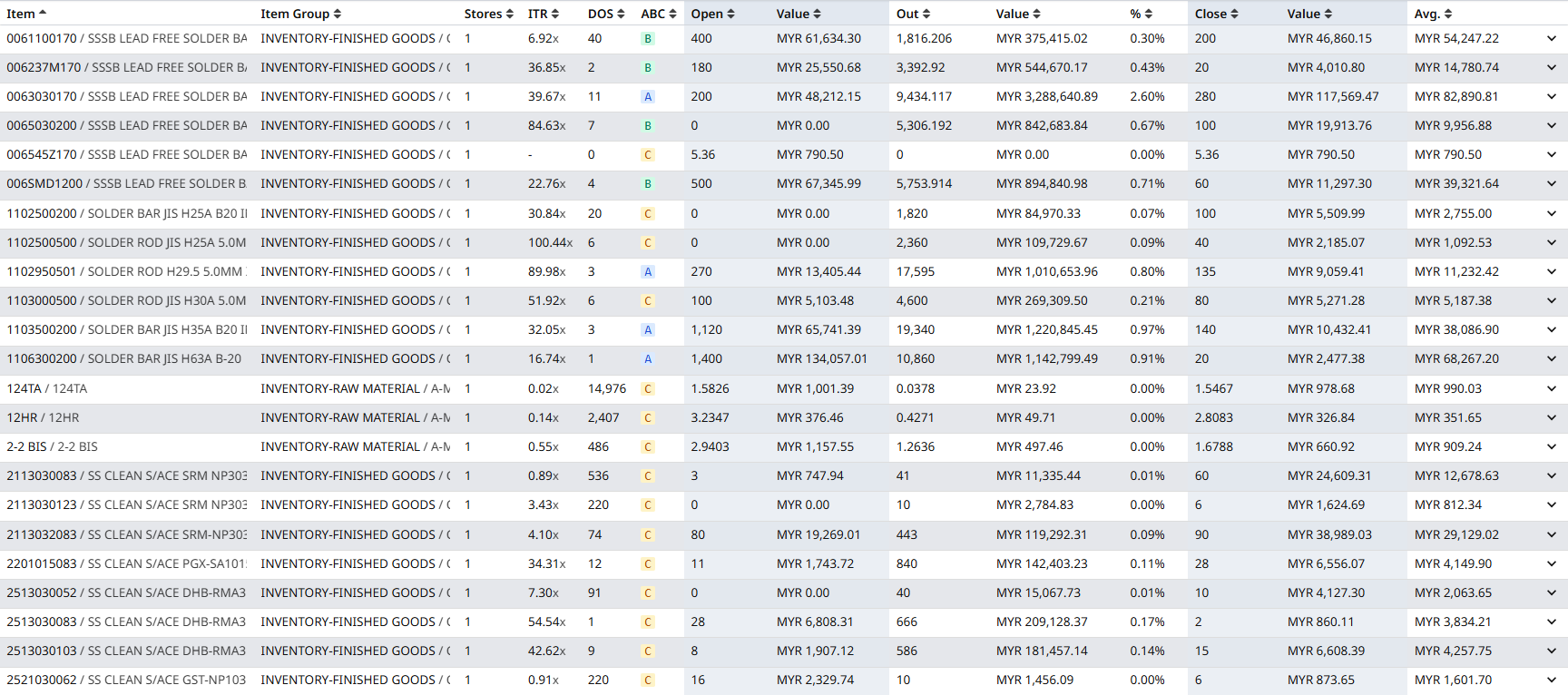The image size is (1568, 695).
Task: Click out value MYR 1,220,845.45
Action: pos(1047,329)
